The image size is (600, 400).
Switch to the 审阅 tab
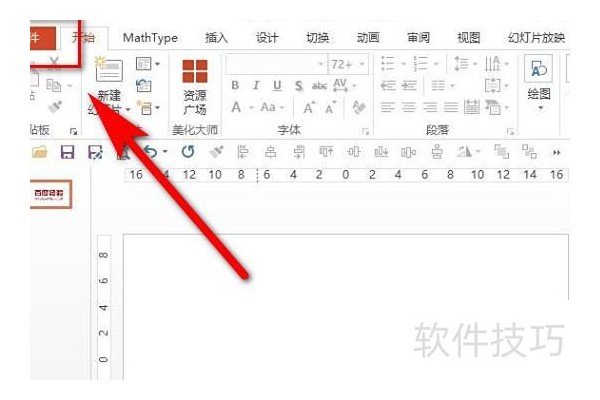point(418,38)
